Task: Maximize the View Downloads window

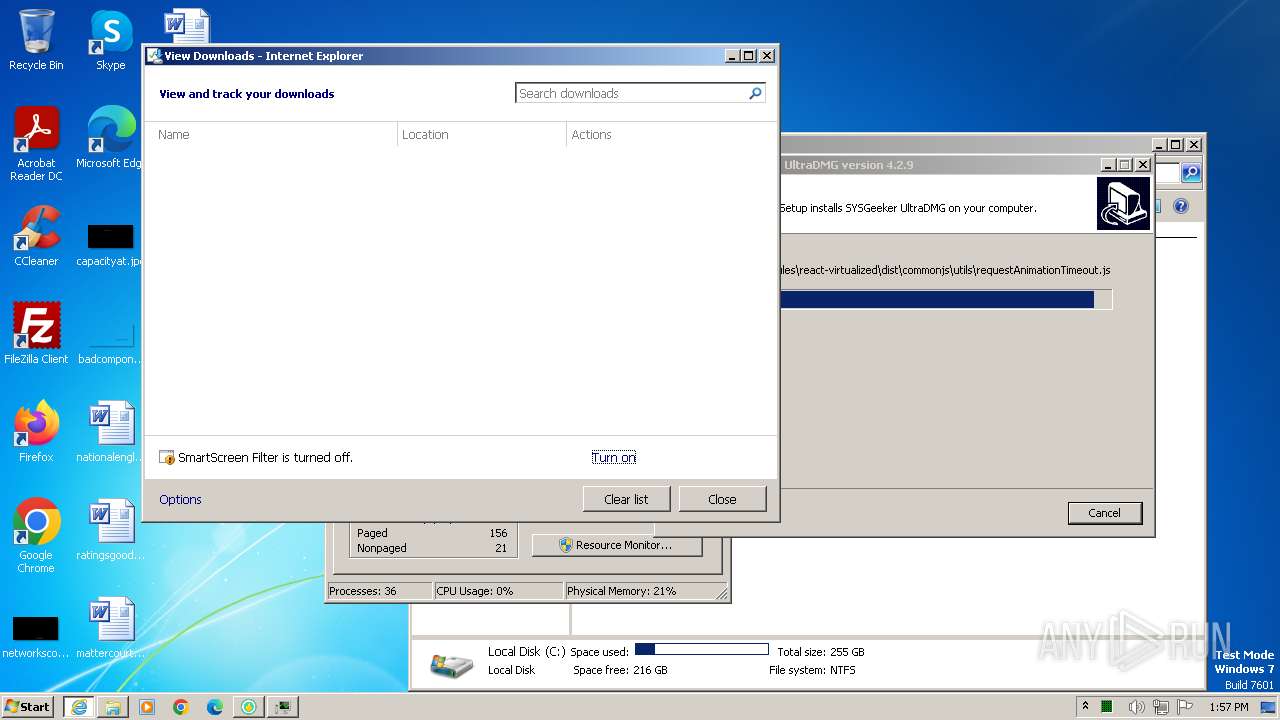Action: pyautogui.click(x=749, y=56)
